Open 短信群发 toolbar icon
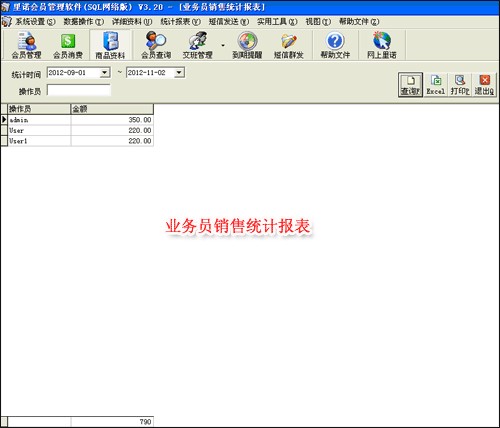Screen dimensions: 500x428 click(289, 45)
